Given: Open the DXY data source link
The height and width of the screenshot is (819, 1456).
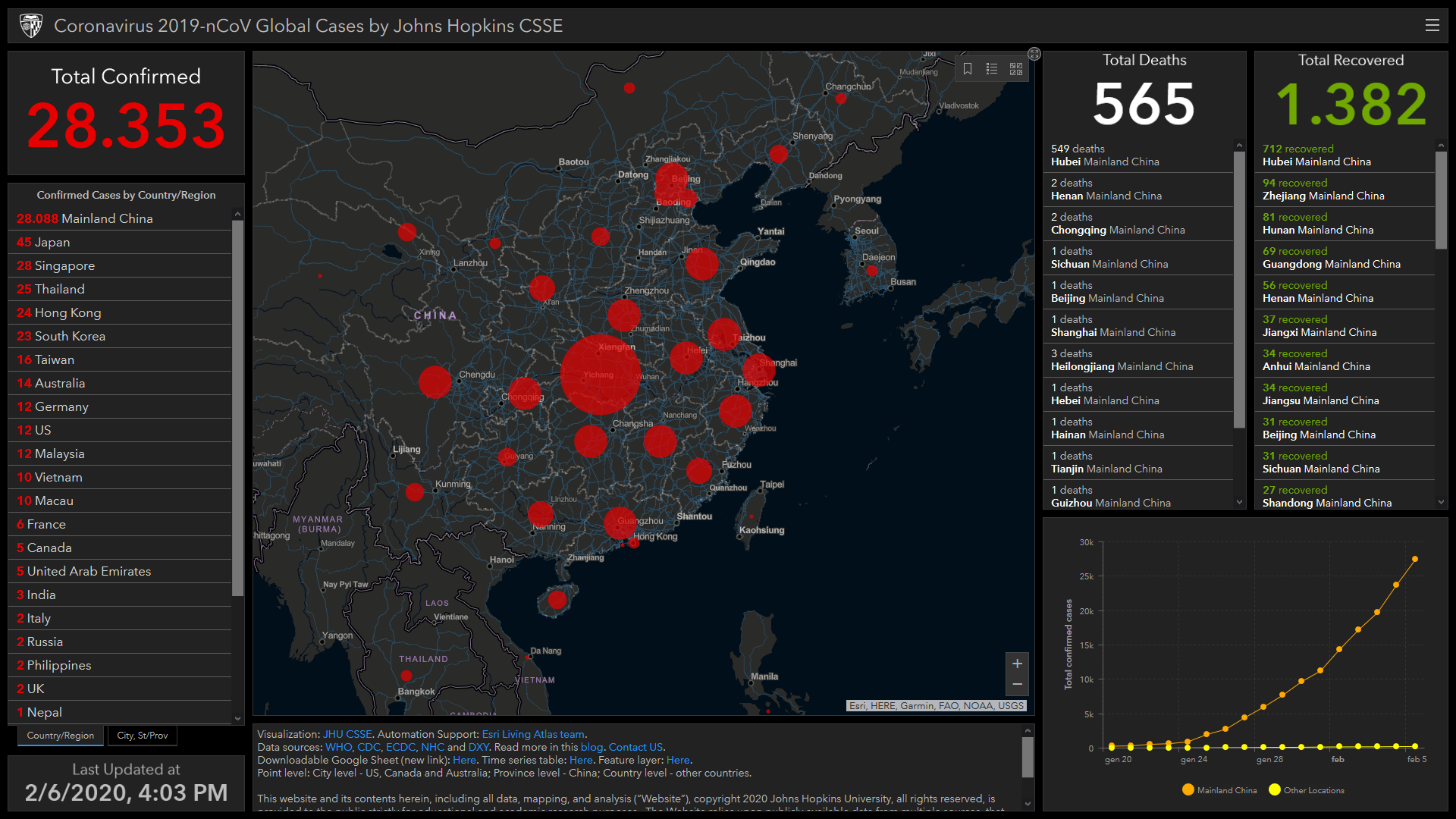Looking at the screenshot, I should pyautogui.click(x=479, y=747).
